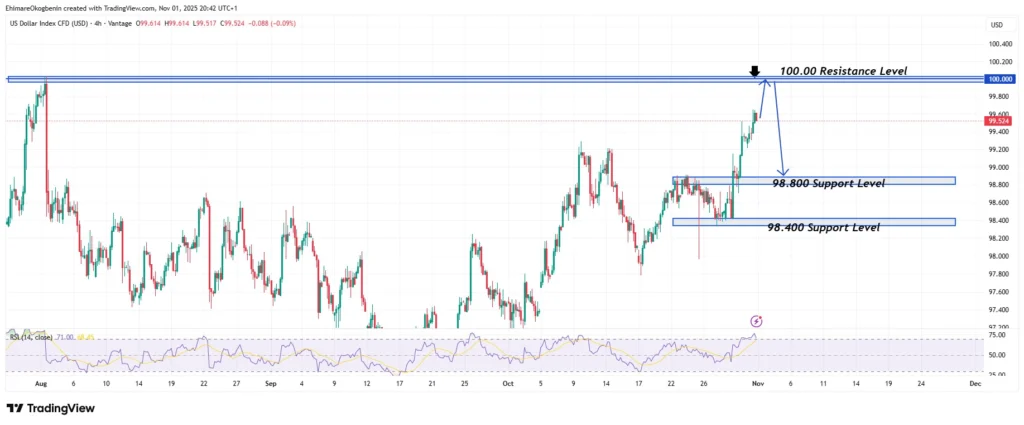This screenshot has width=1024, height=425.
Task: Click 97.600 on the price axis
Action: (x=997, y=291)
